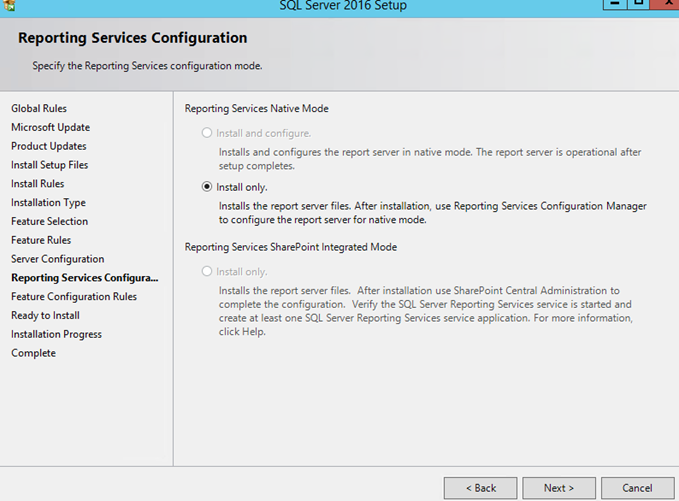Select Product Updates step in sidebar
The height and width of the screenshot is (501, 679).
(48, 146)
